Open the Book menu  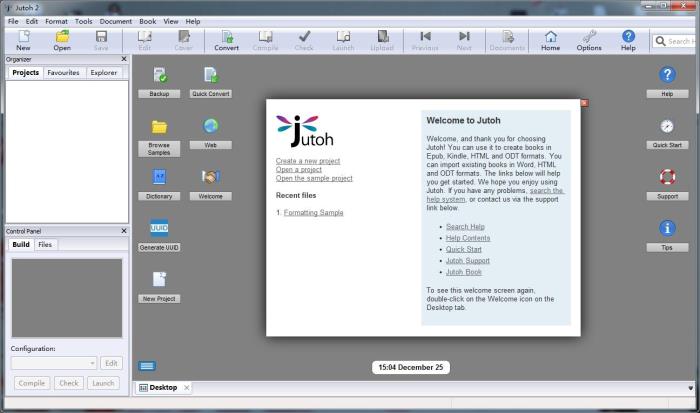pyautogui.click(x=147, y=21)
